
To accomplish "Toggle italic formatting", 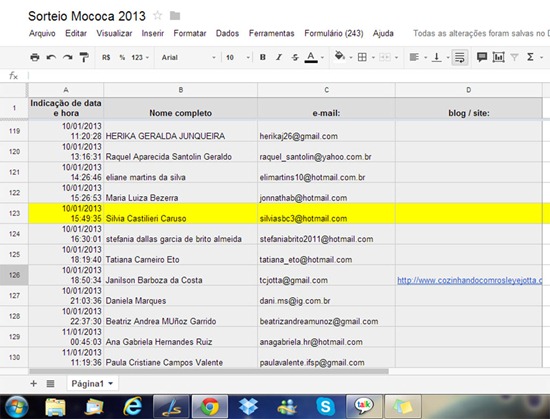I will [x=279, y=57].
